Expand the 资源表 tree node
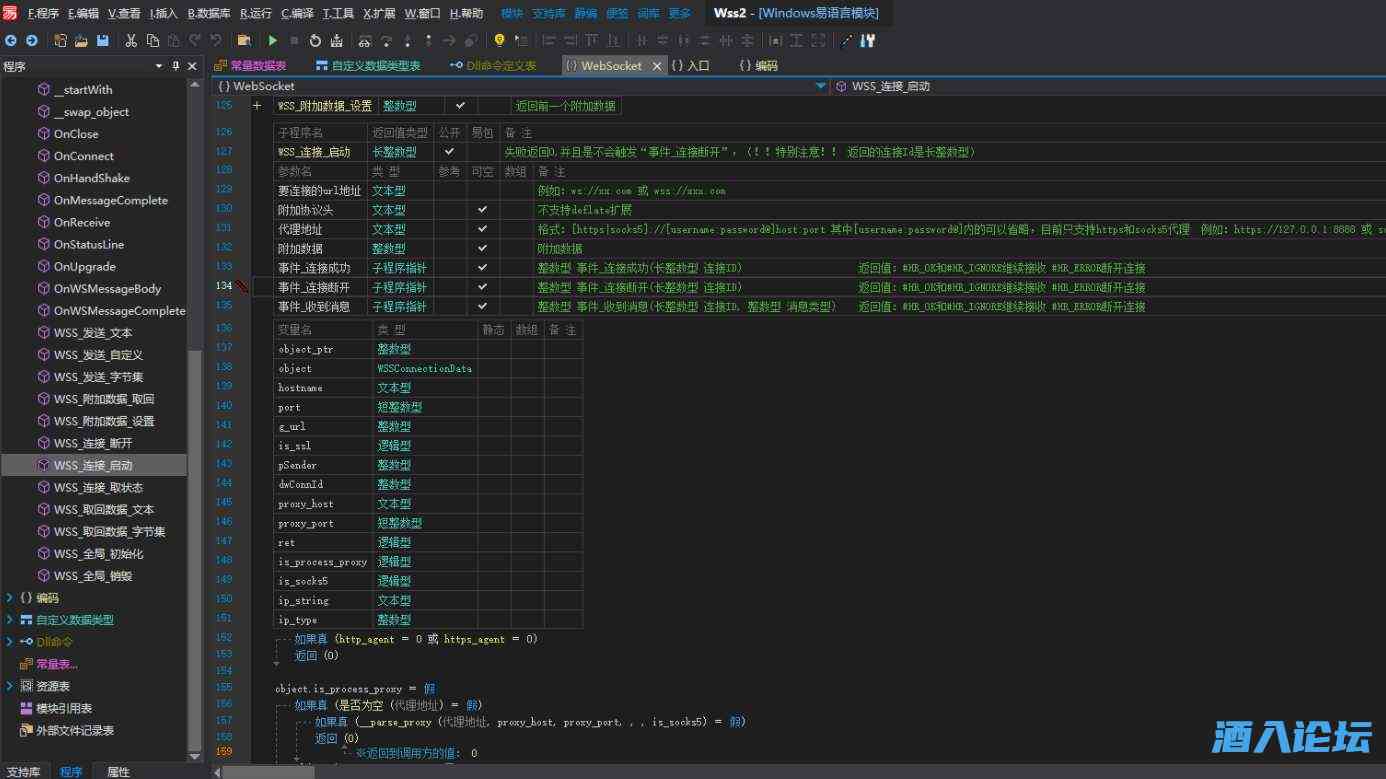 point(9,686)
